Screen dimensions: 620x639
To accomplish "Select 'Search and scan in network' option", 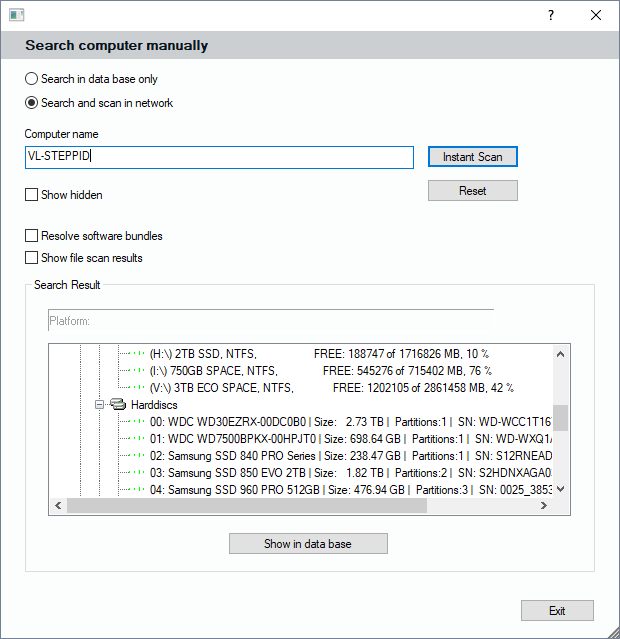I will (32, 103).
